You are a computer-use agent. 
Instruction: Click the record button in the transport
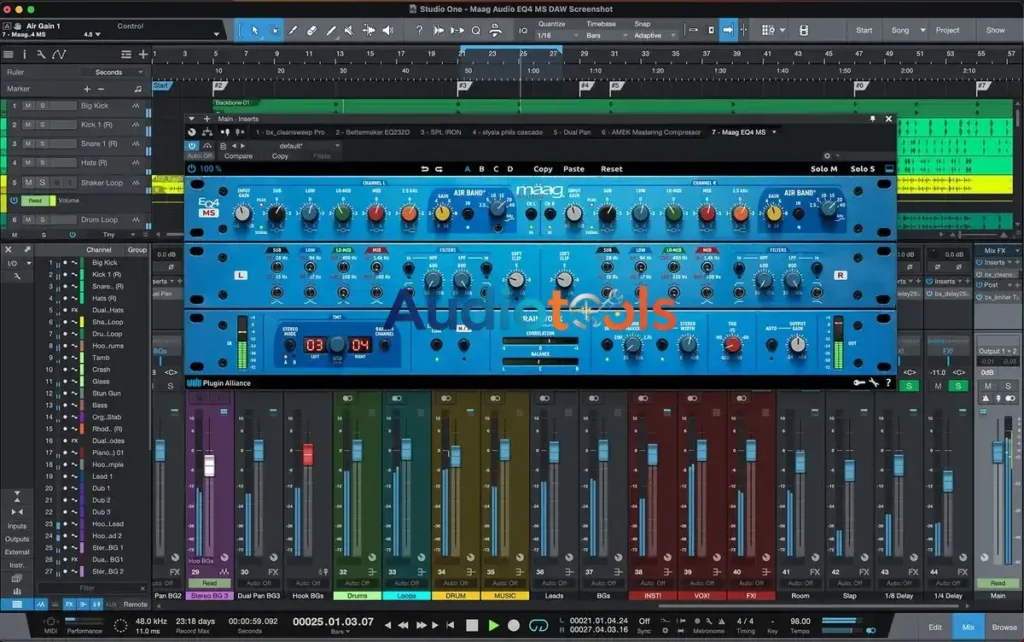[514, 627]
